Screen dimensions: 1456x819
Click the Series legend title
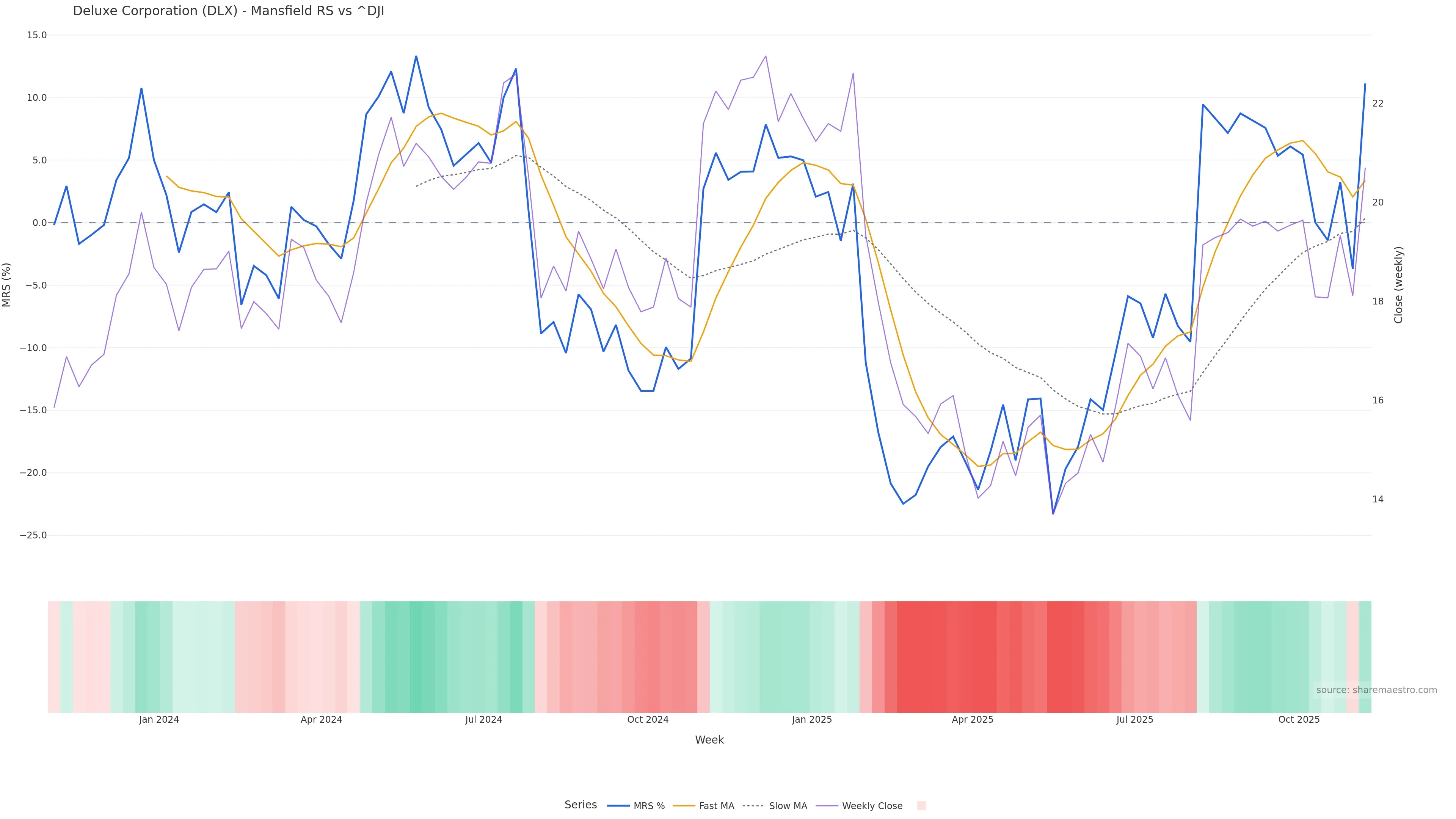coord(581,805)
